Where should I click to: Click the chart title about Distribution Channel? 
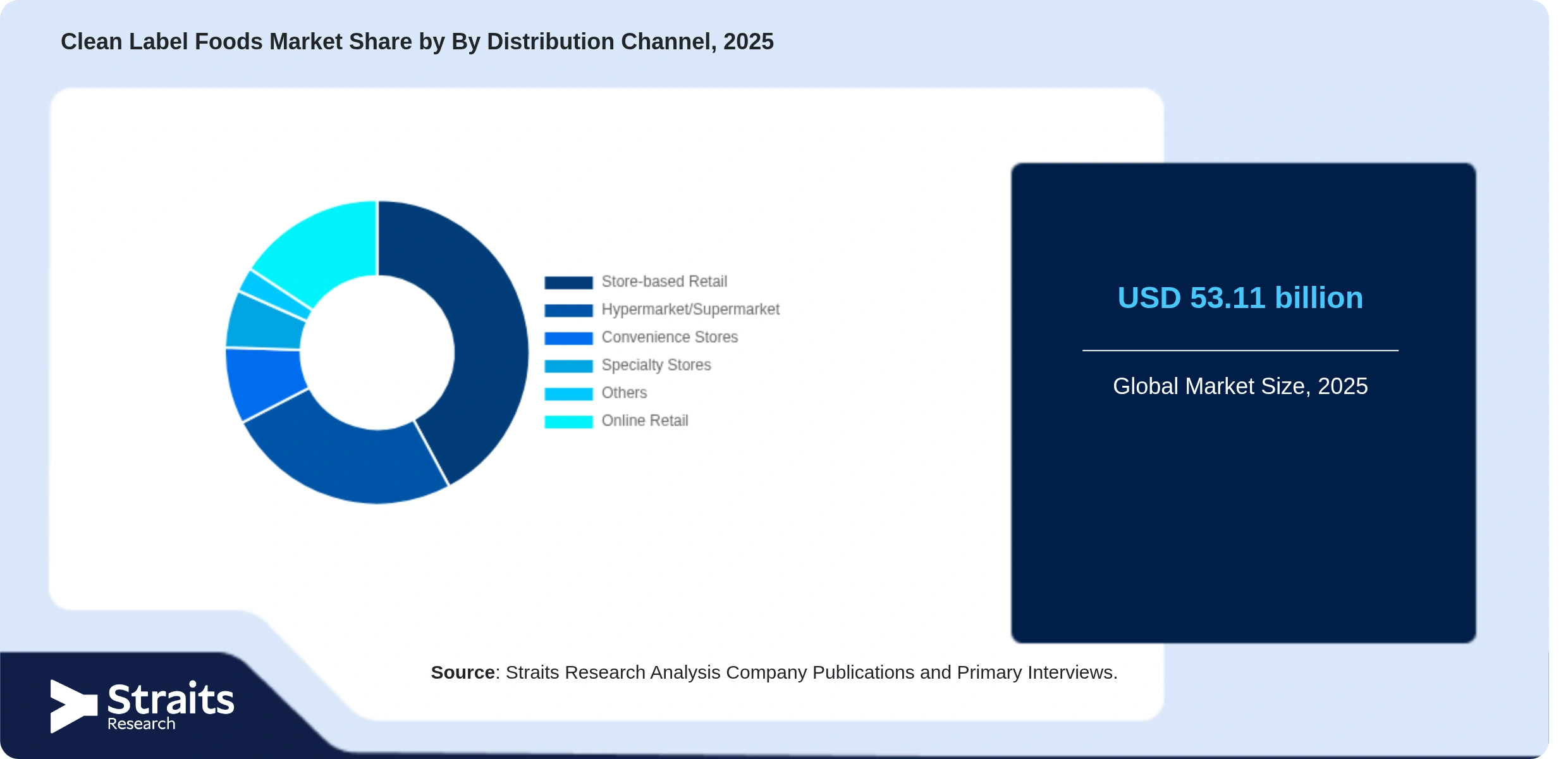417,42
